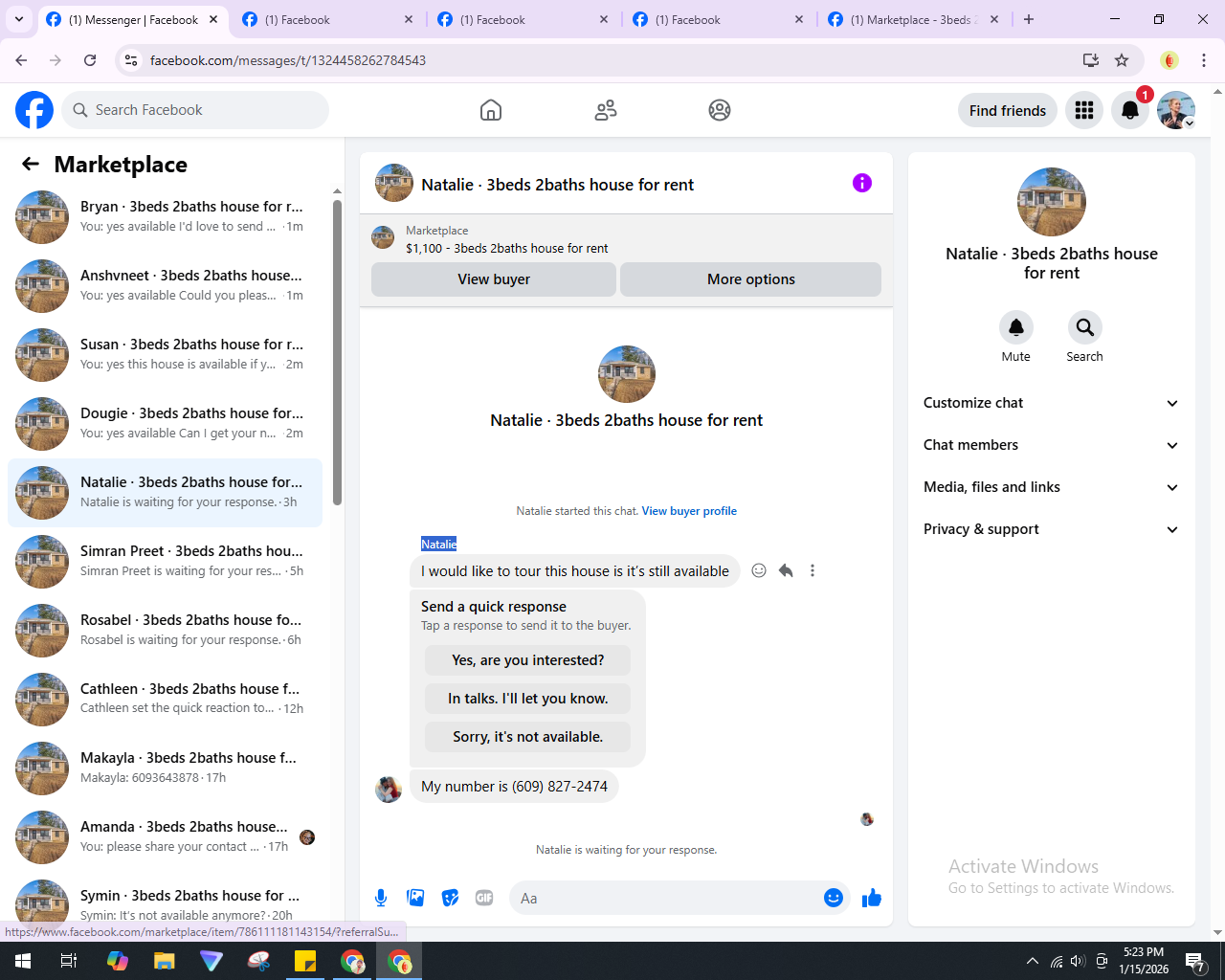Click the Search Facebook field
This screenshot has height=980, width=1225.
pyautogui.click(x=195, y=110)
